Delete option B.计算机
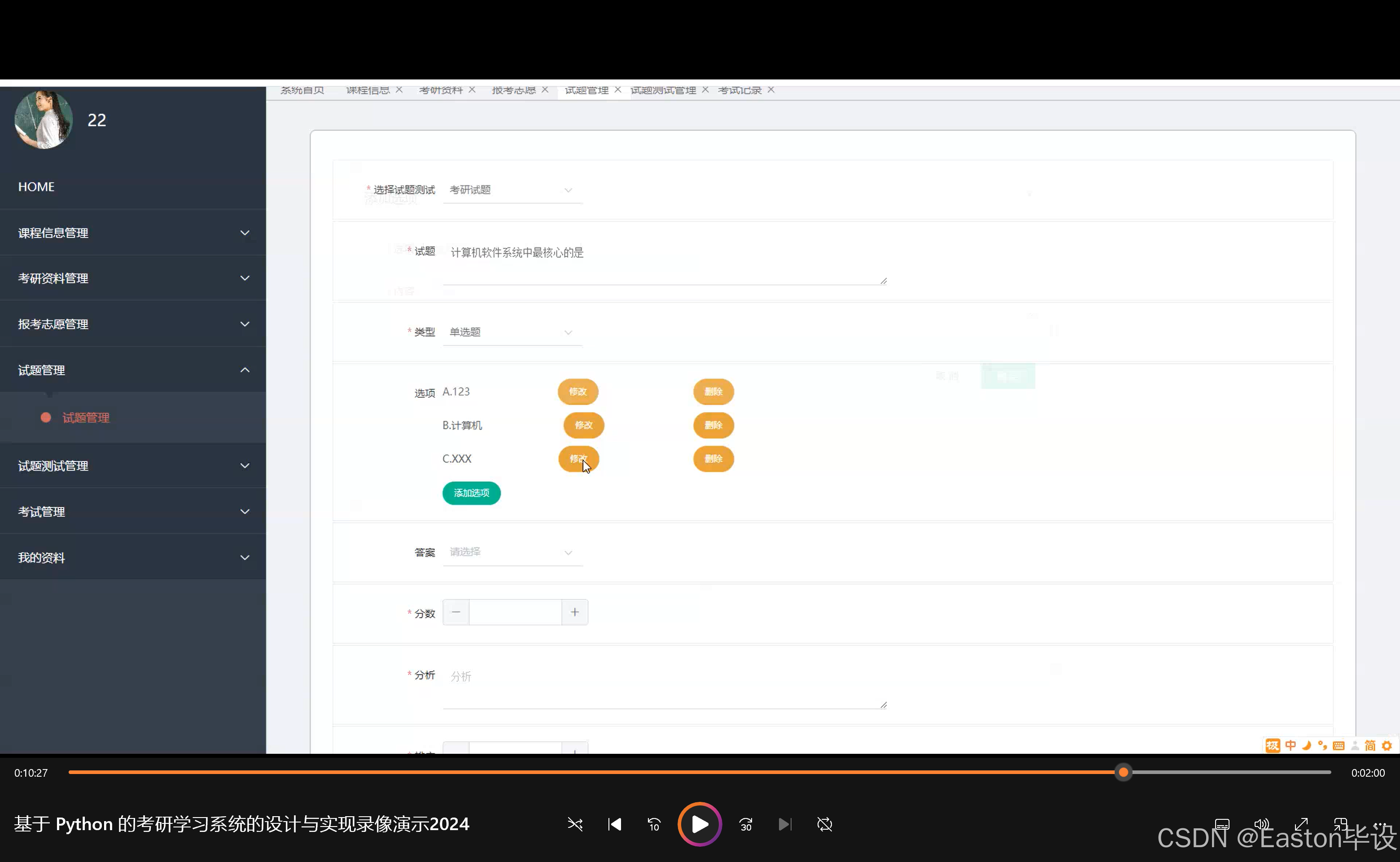This screenshot has height=862, width=1400. pyautogui.click(x=713, y=425)
